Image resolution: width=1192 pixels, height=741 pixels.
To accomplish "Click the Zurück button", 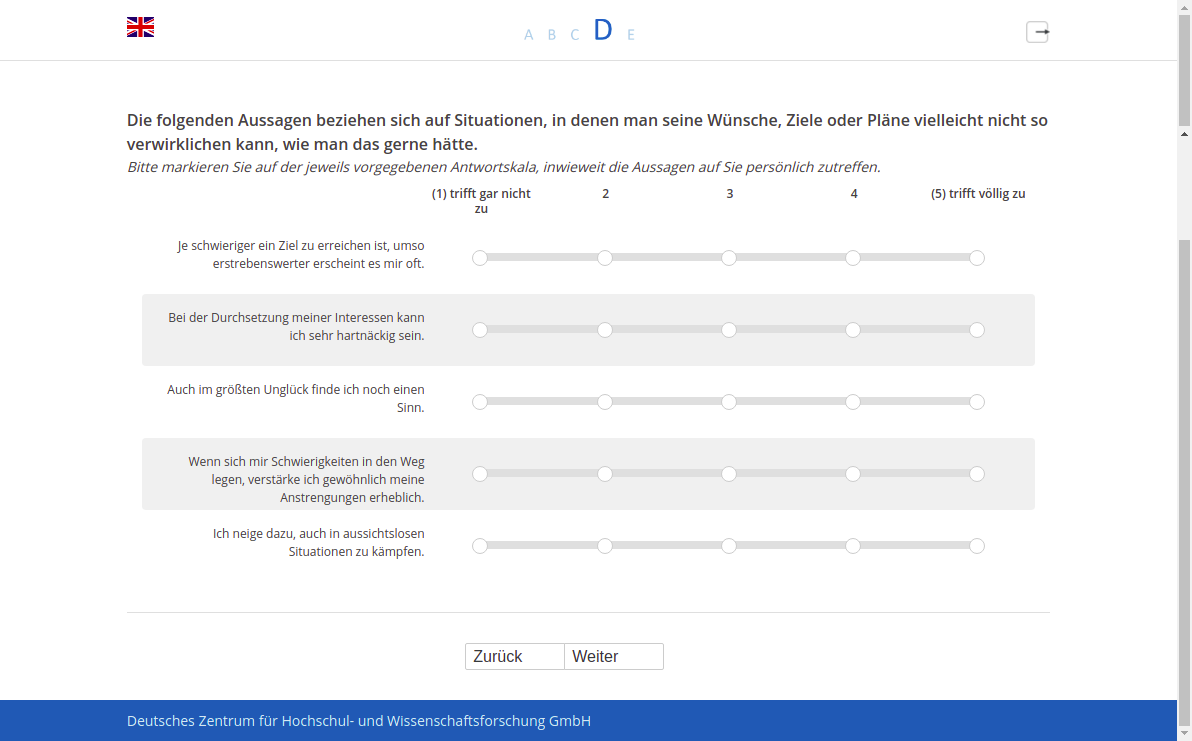I will (x=515, y=657).
